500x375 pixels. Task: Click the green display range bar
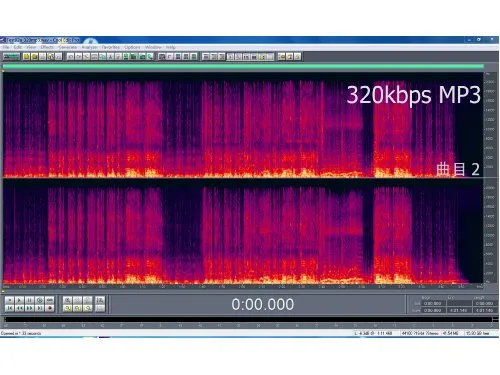click(243, 67)
